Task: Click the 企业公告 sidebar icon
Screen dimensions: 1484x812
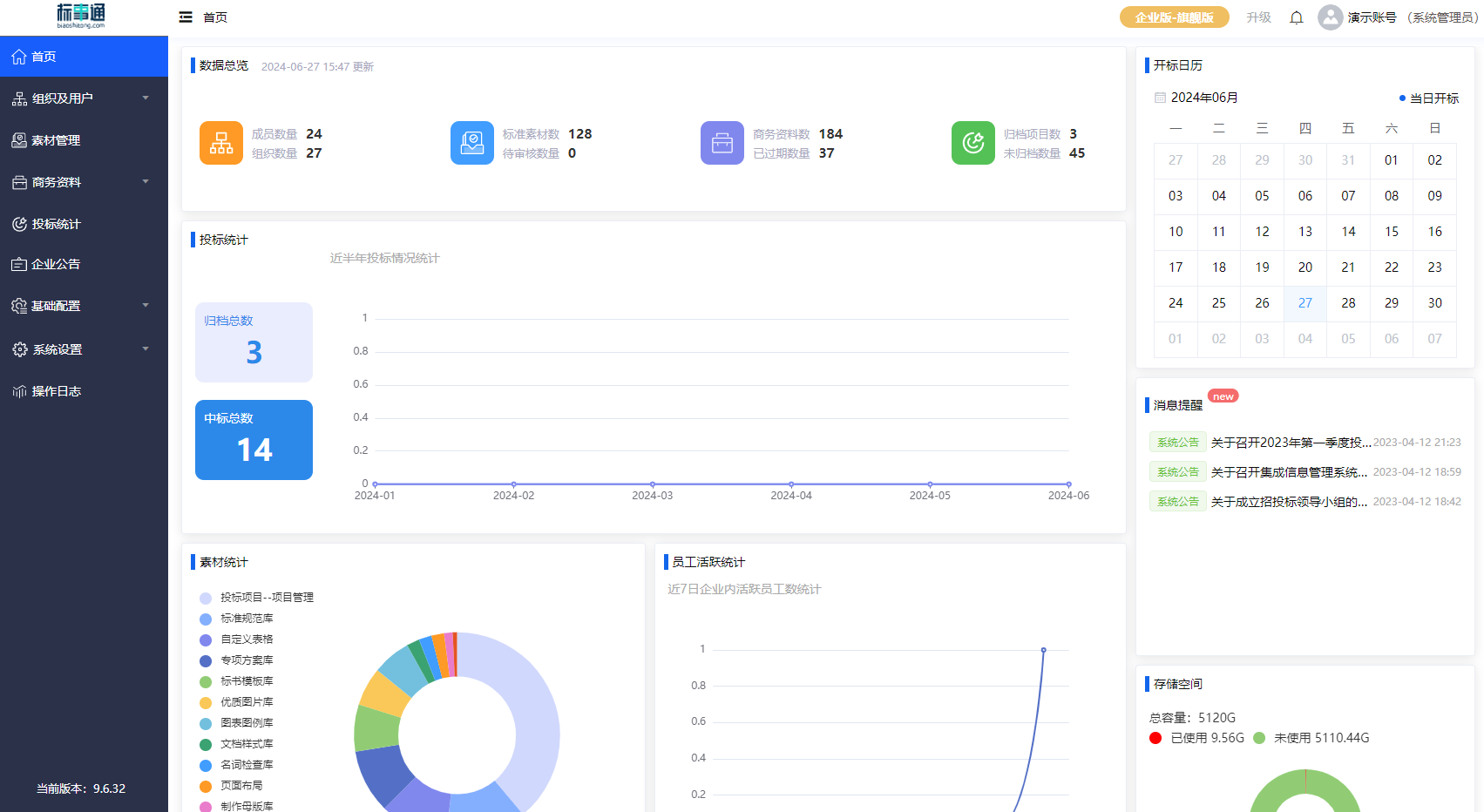Action: pos(19,264)
